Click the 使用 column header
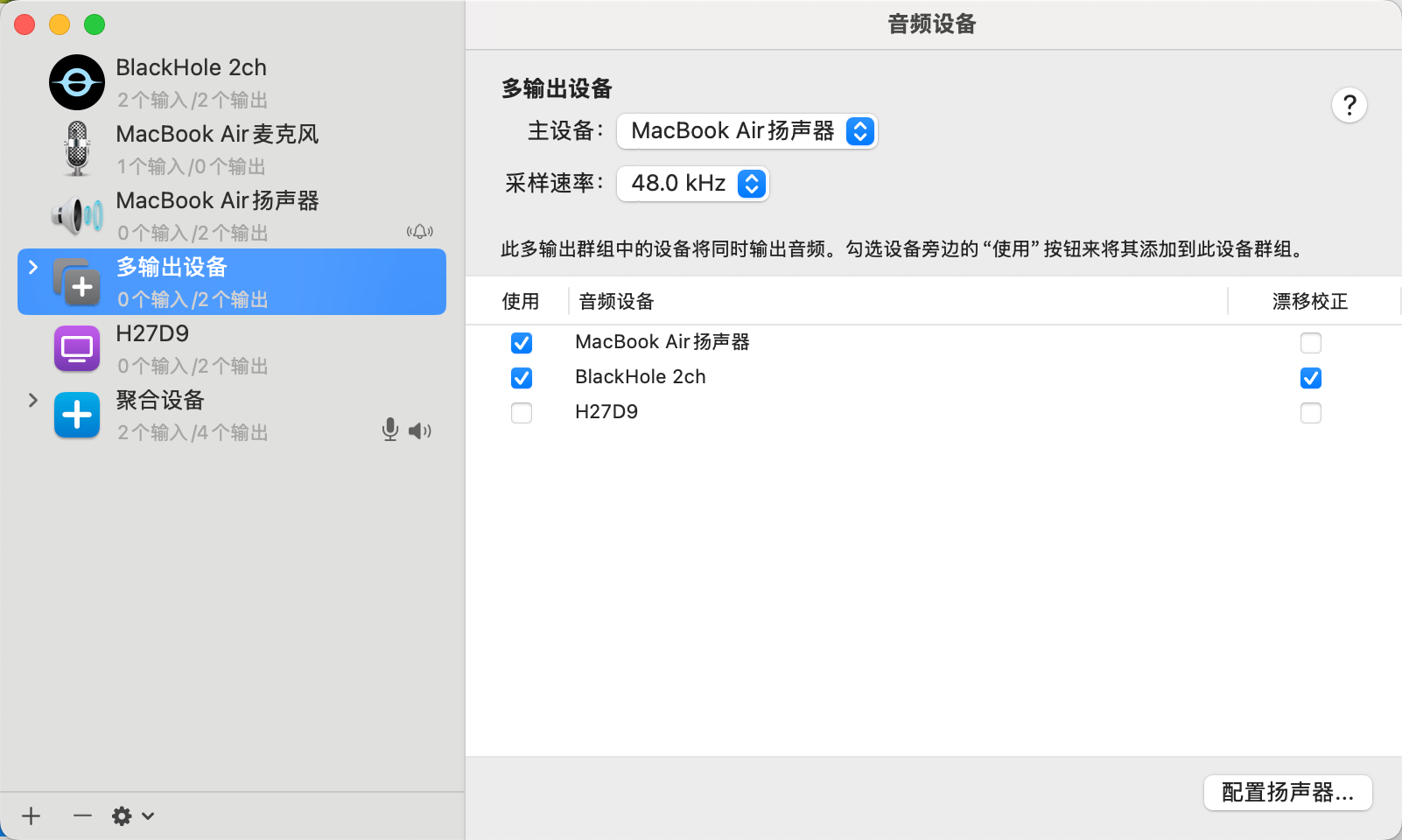This screenshot has width=1402, height=840. [x=520, y=302]
